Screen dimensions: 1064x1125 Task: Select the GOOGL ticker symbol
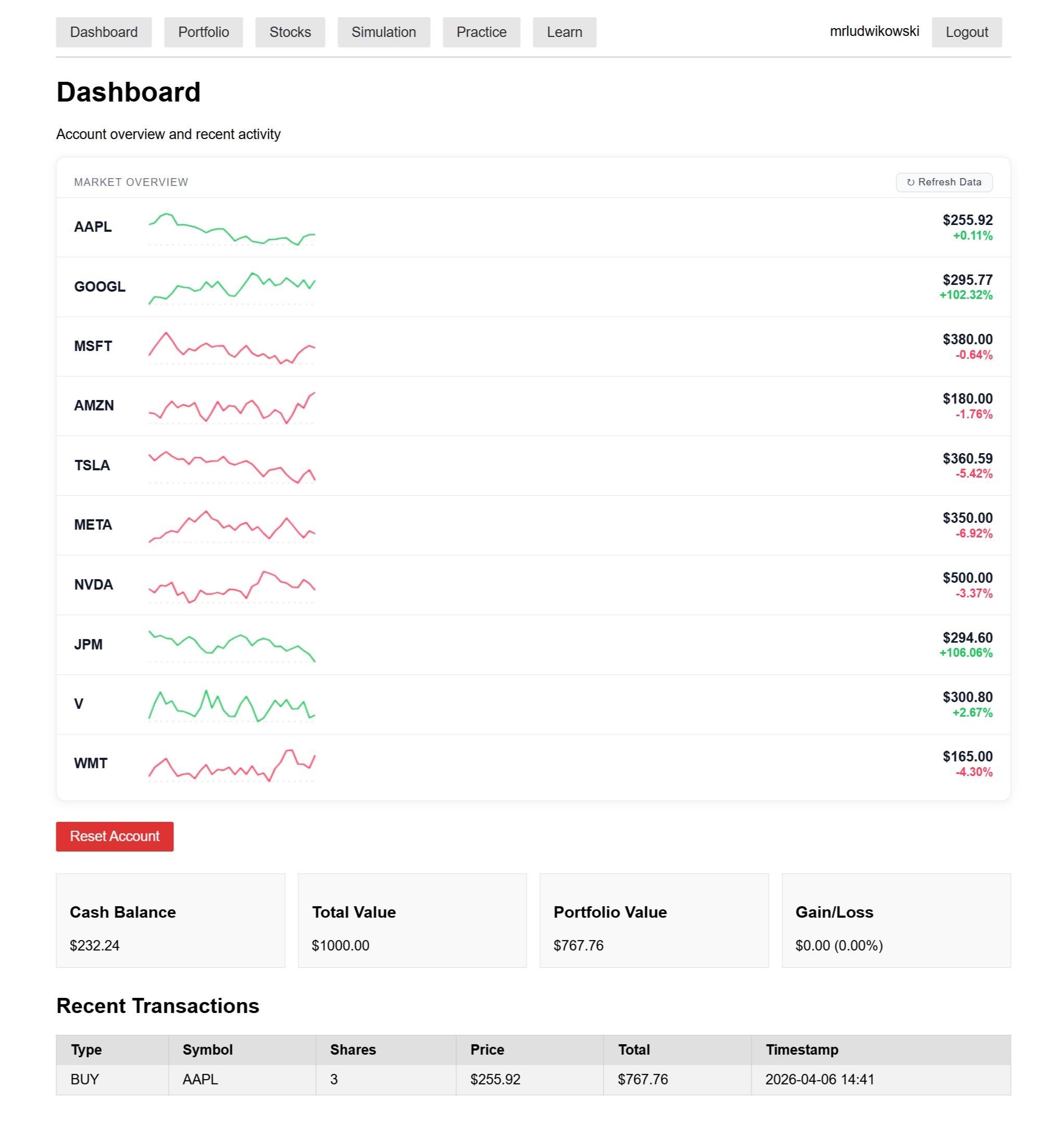[100, 286]
